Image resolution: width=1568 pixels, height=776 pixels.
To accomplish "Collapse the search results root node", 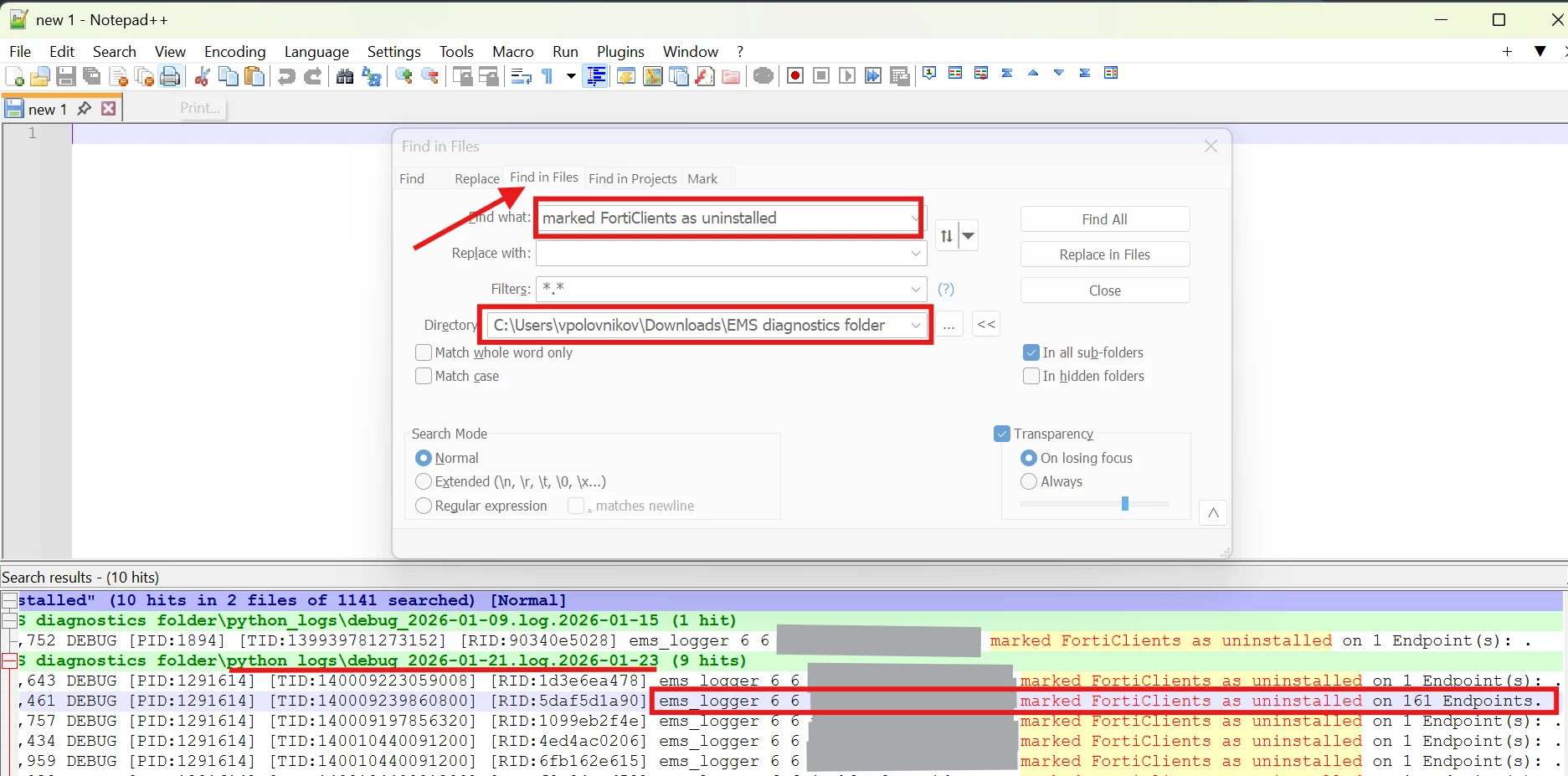I will (9, 600).
